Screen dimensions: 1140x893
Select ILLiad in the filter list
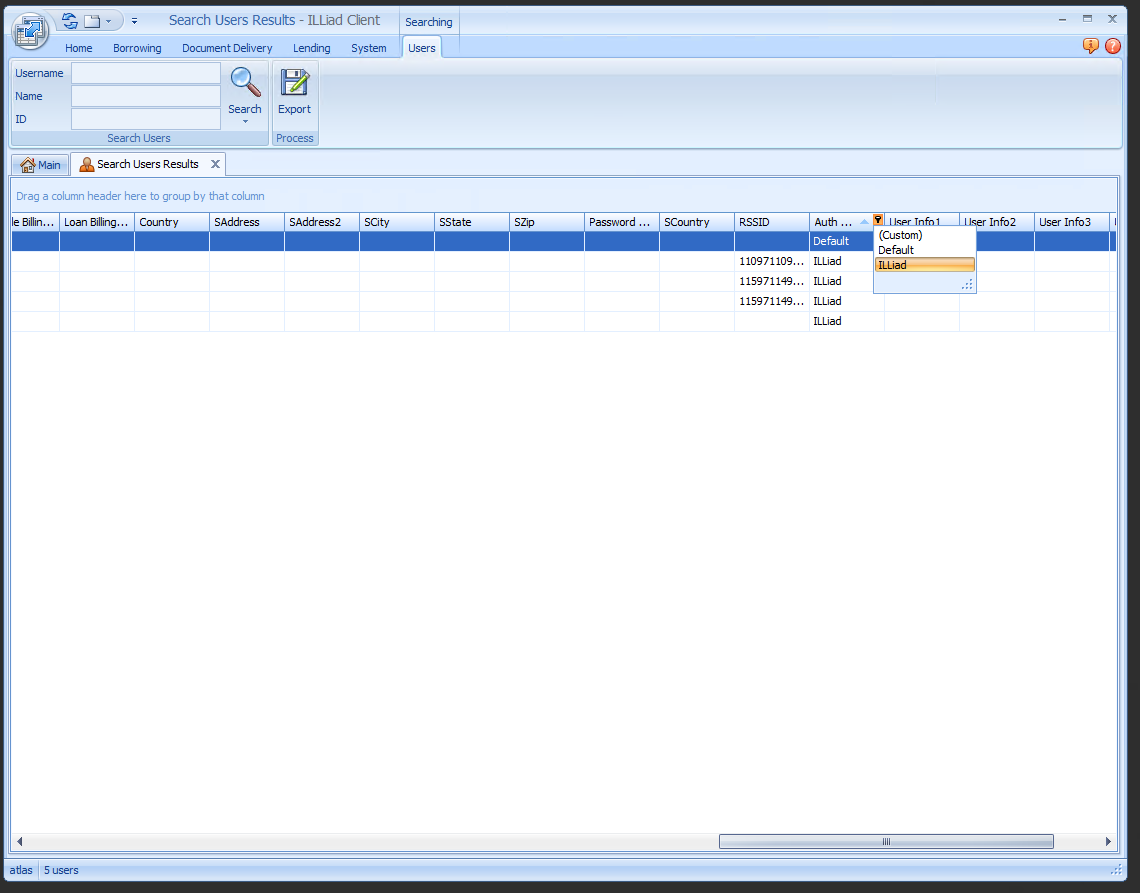[x=924, y=265]
